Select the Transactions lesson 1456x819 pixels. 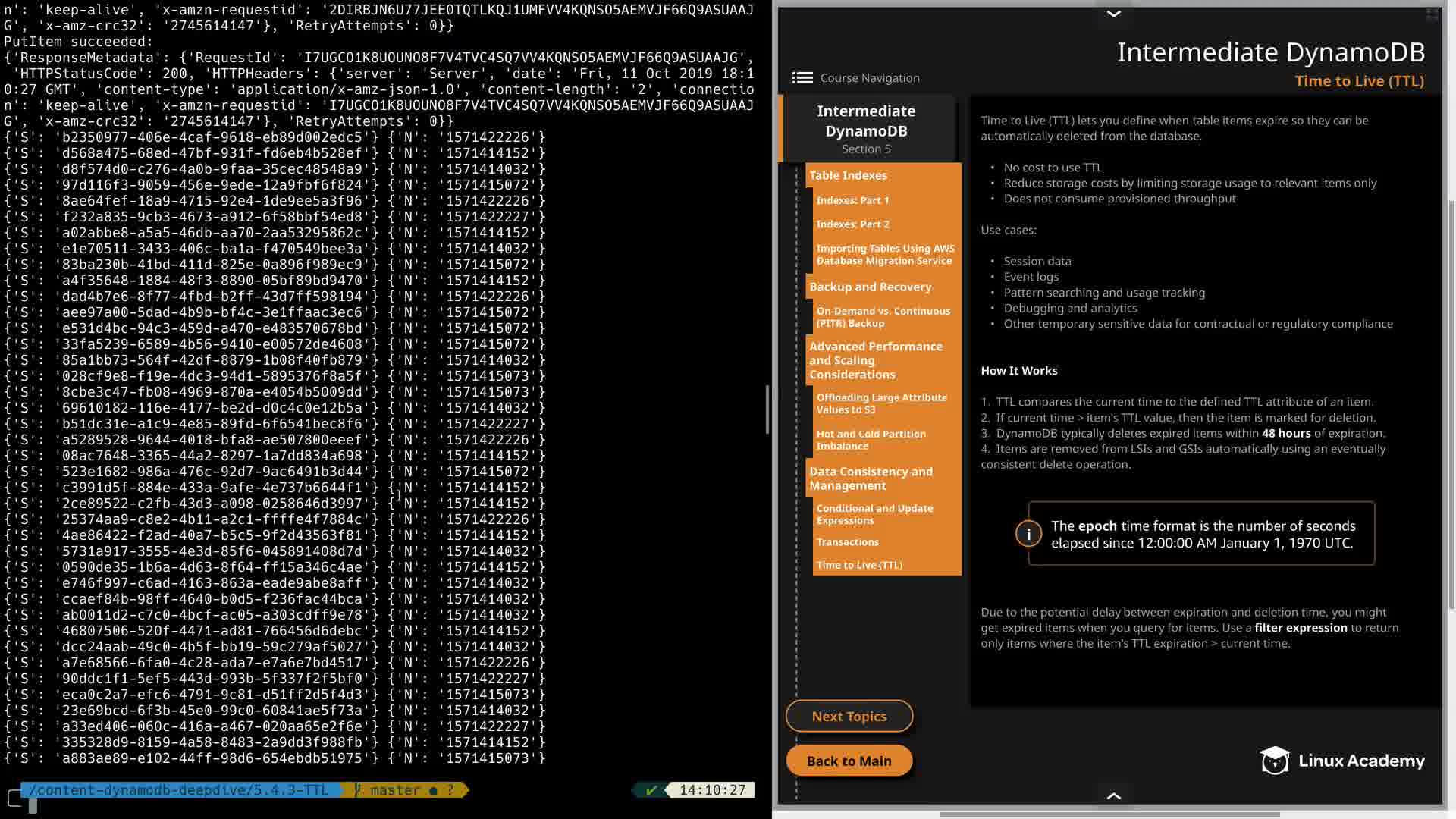tap(847, 542)
